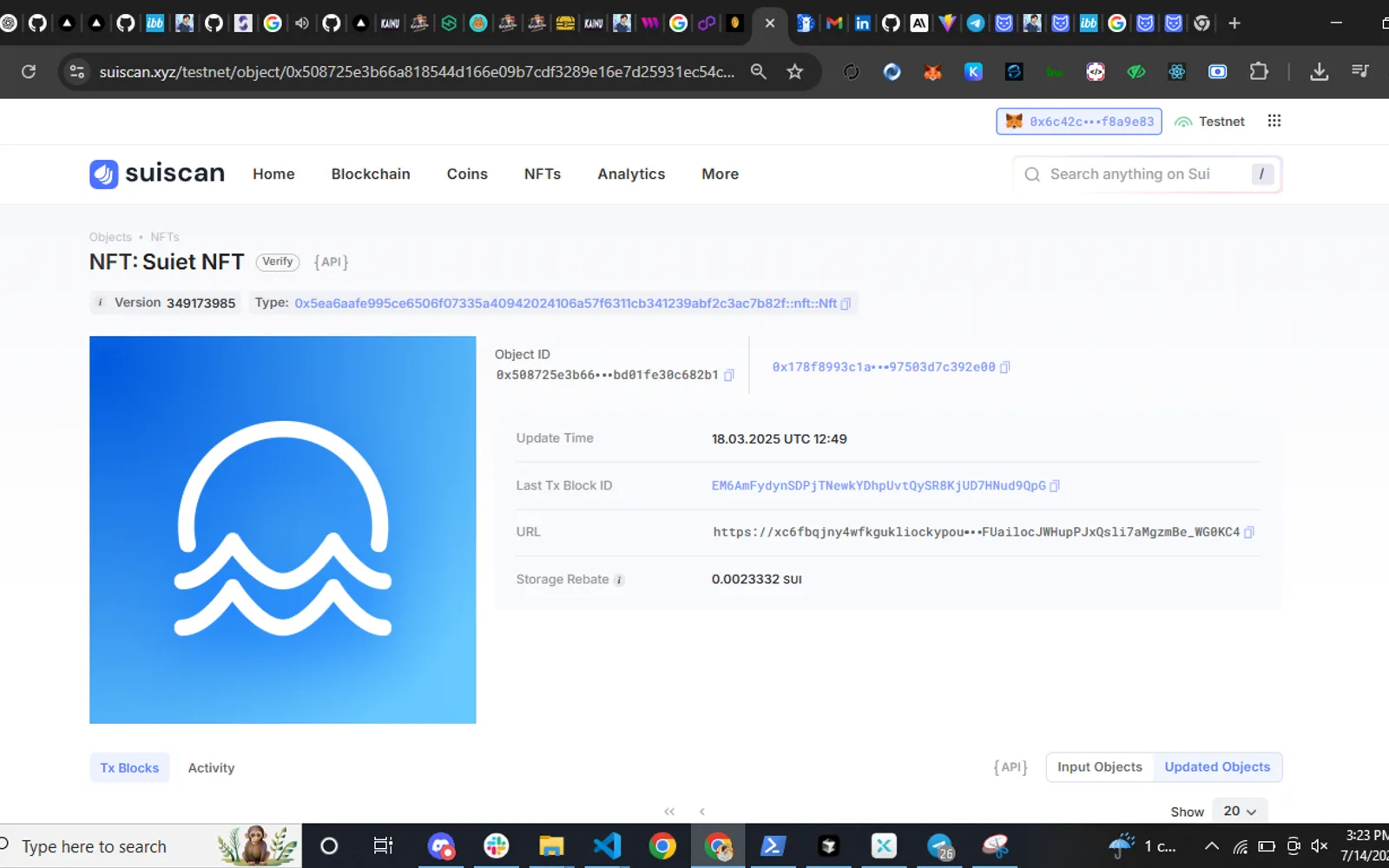Screen dimensions: 1389x868
Task: Copy the NFT URL
Action: pyautogui.click(x=1249, y=532)
